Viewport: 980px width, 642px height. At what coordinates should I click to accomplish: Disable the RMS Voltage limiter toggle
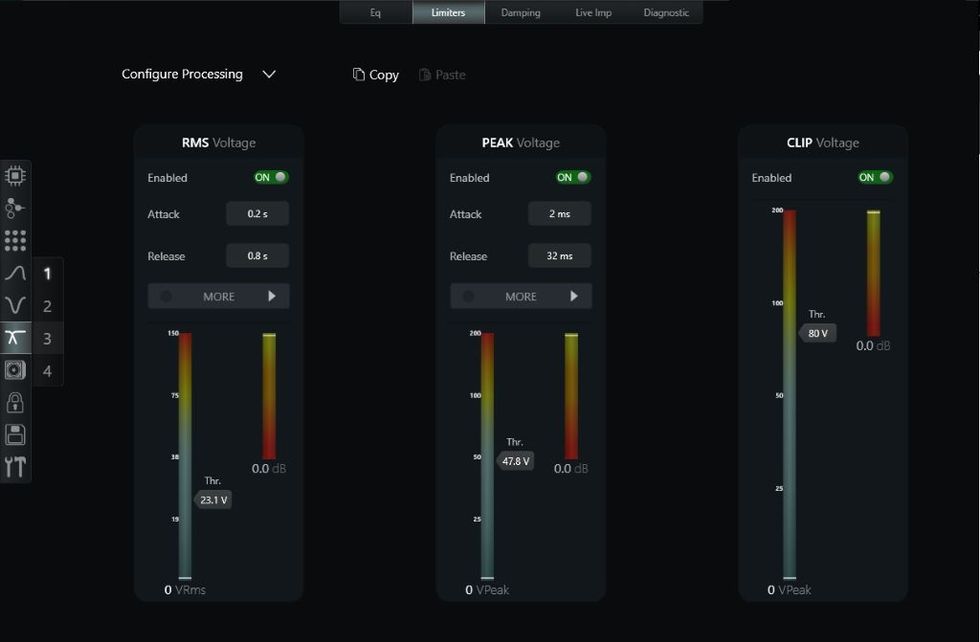click(270, 177)
